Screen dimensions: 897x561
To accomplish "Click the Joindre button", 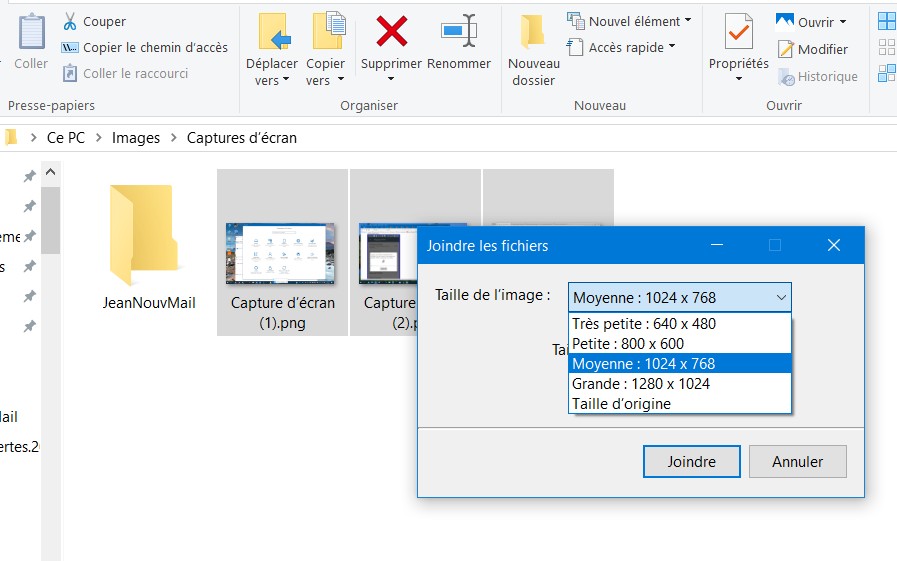I will point(692,461).
